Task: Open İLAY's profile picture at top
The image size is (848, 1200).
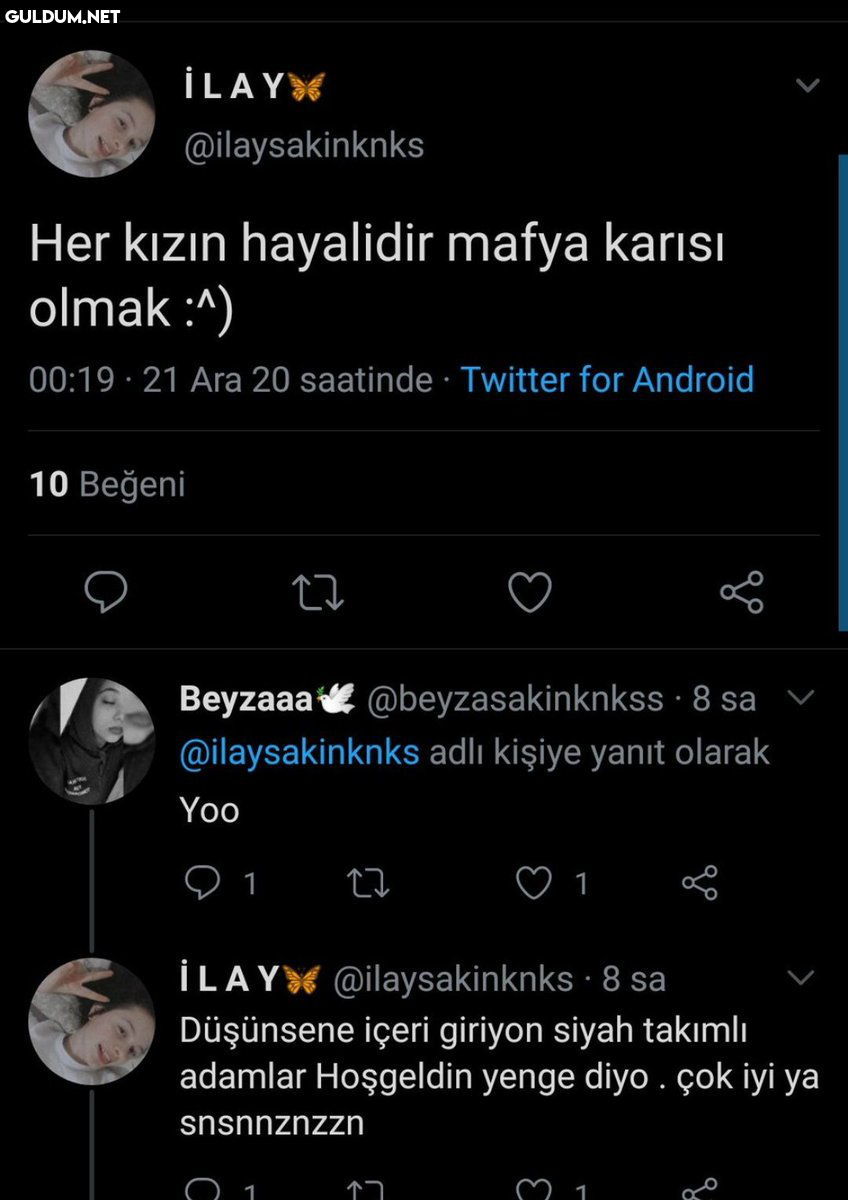Action: [91, 115]
